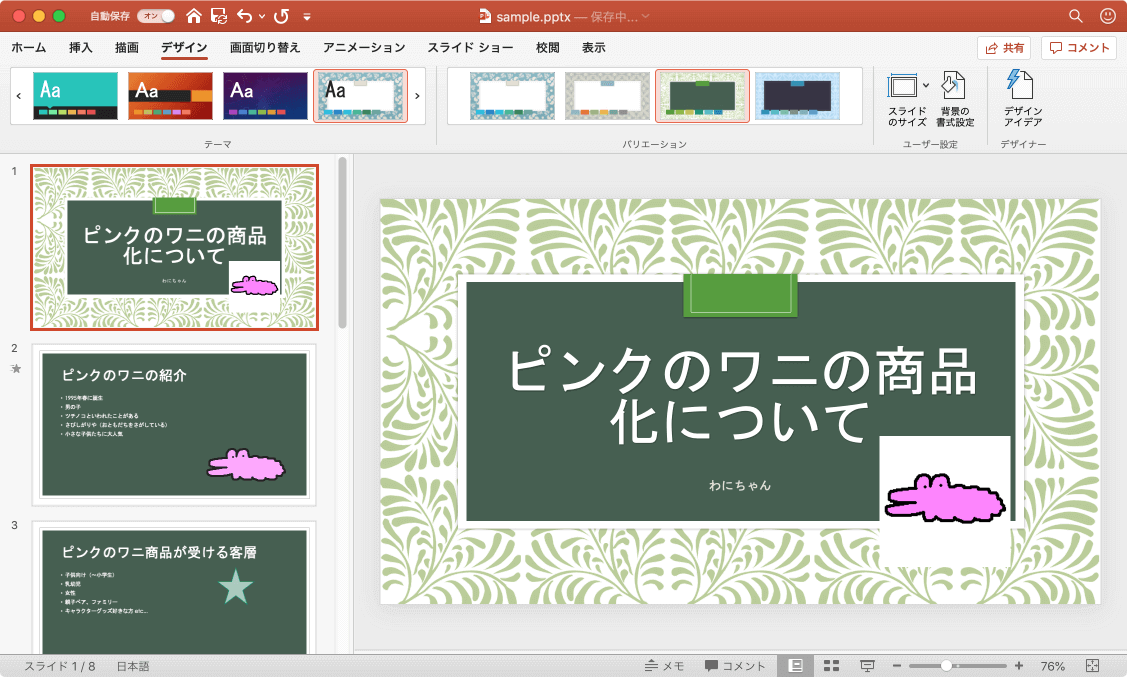The width and height of the screenshot is (1127, 677).
Task: Switch to slide sorter grid view
Action: [x=831, y=666]
